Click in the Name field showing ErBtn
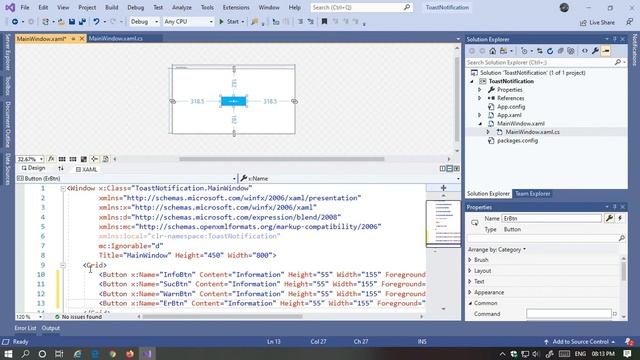The height and width of the screenshot is (360, 640). [552, 218]
